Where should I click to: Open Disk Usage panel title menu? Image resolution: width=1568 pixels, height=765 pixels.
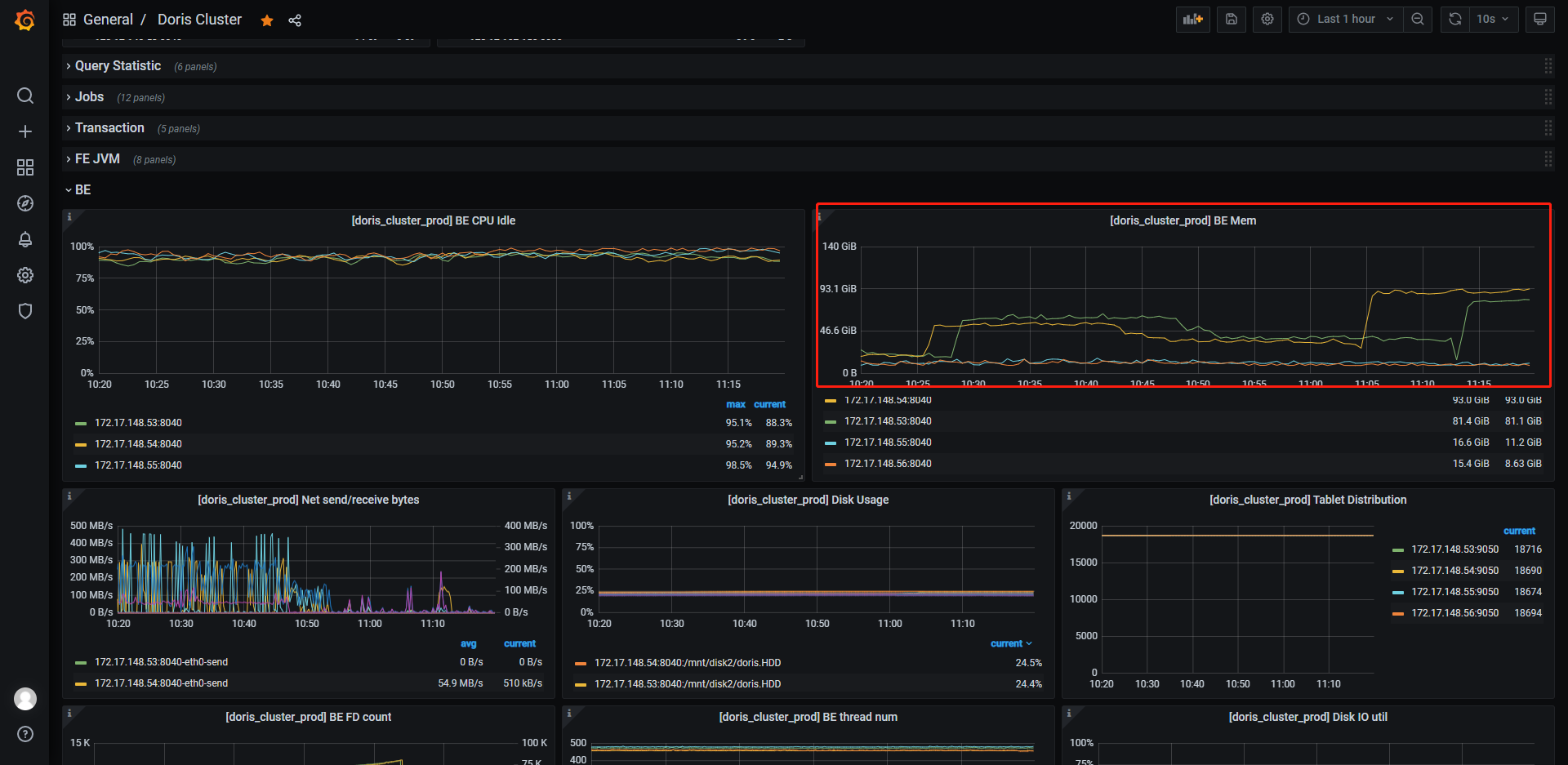(x=808, y=500)
